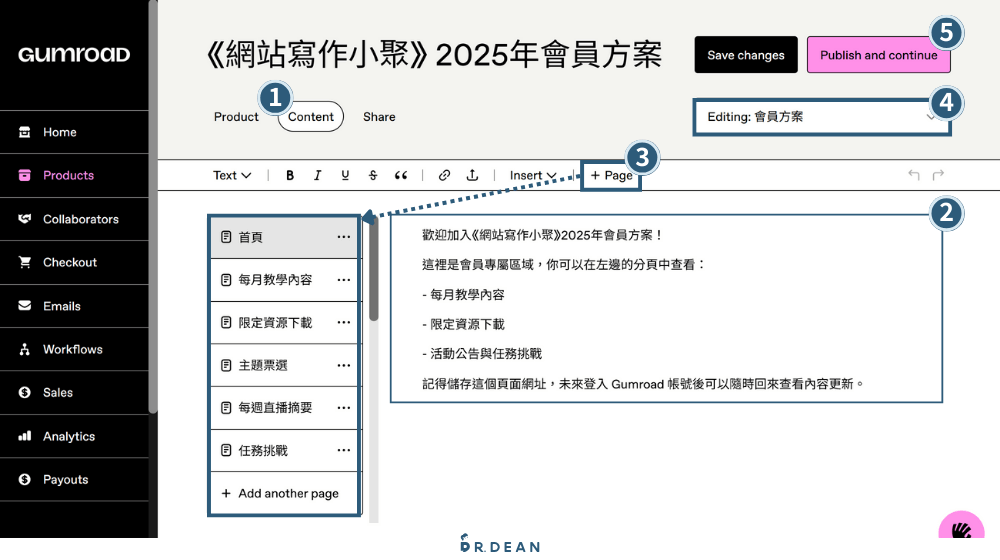Switch to the Share tab
Image resolution: width=1000 pixels, height=560 pixels.
(x=379, y=117)
